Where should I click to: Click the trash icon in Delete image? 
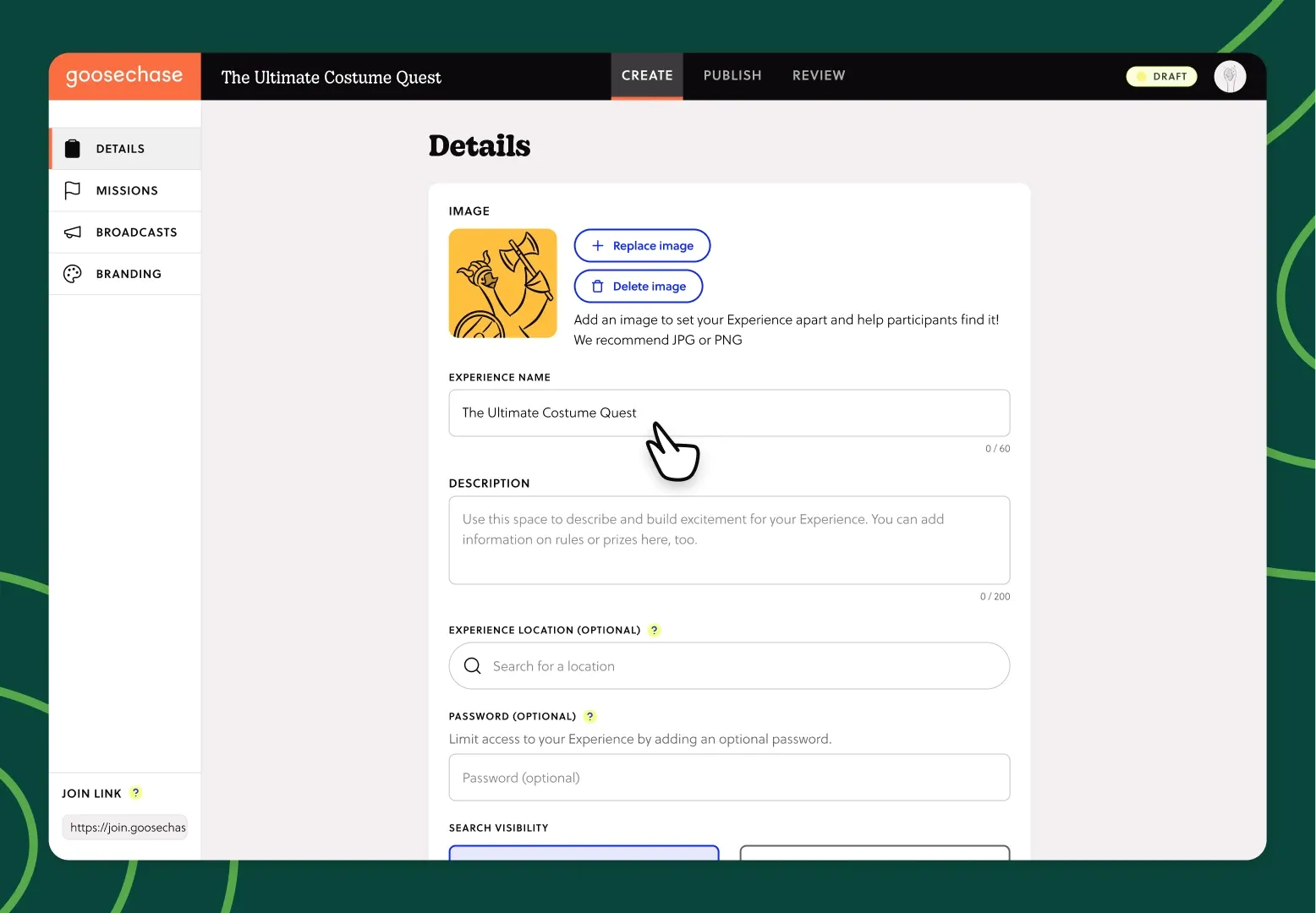point(598,287)
